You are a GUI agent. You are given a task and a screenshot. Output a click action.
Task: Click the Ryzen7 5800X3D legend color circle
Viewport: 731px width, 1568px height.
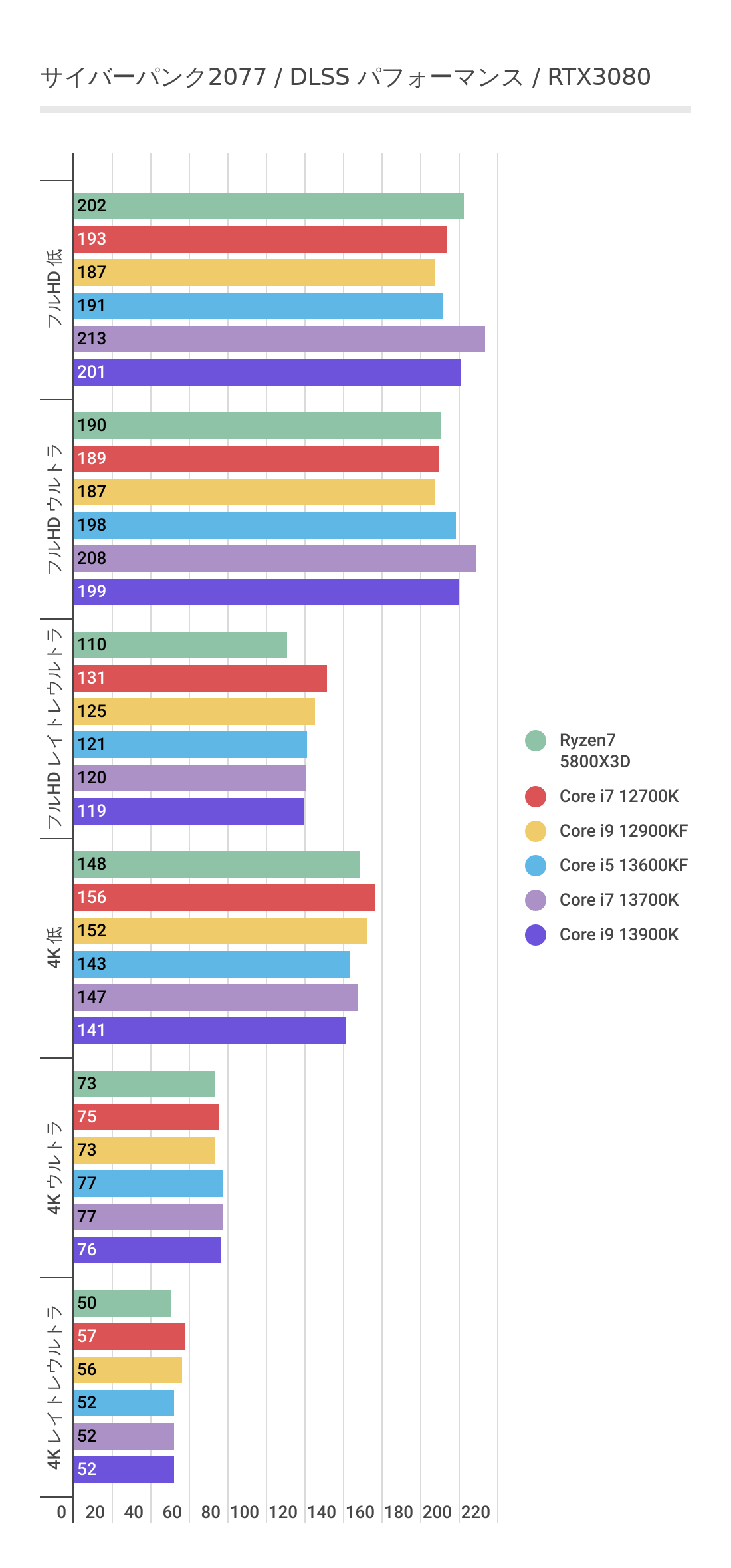click(535, 741)
